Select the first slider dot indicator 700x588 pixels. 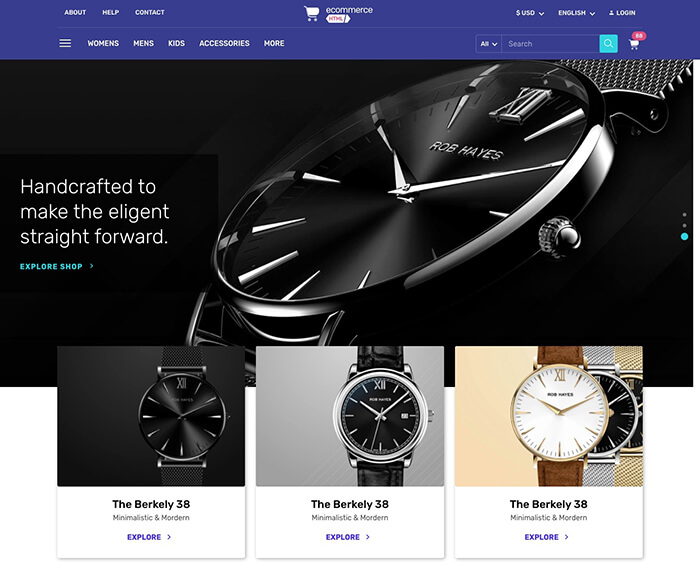point(684,215)
